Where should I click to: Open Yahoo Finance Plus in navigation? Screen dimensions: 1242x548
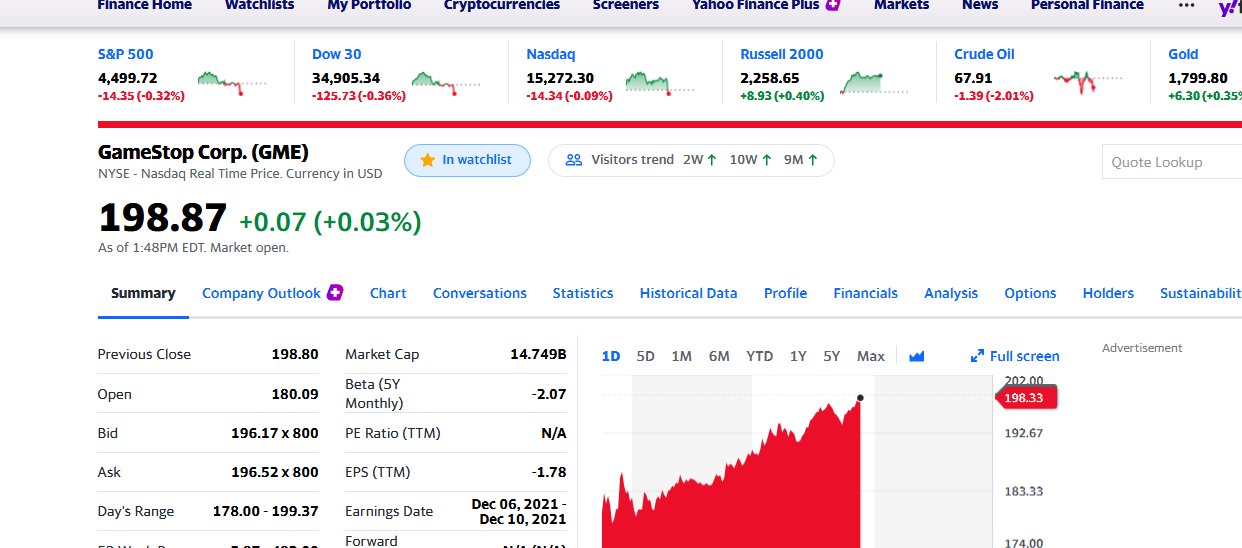(755, 5)
